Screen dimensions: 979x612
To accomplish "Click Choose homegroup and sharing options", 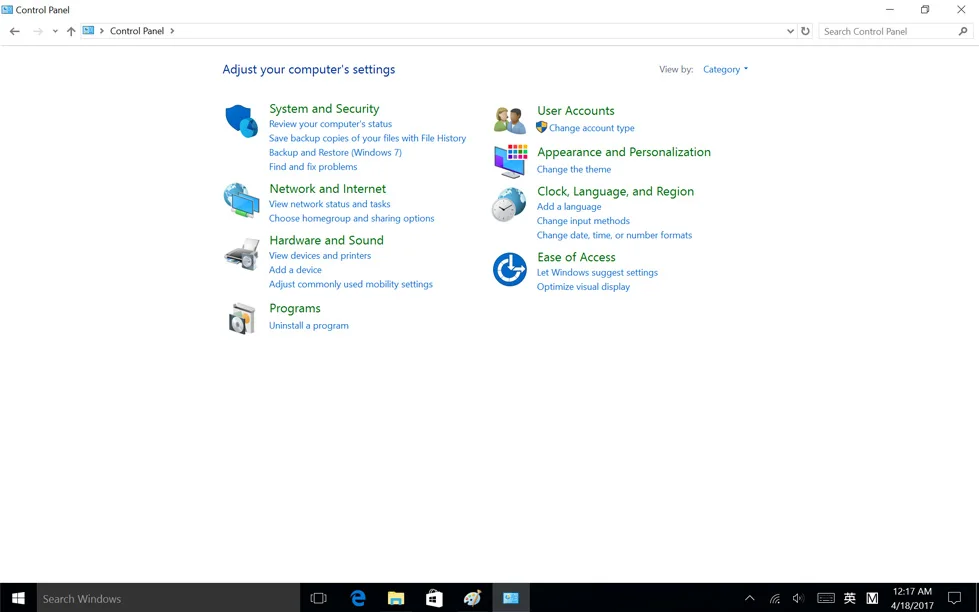I will click(x=352, y=218).
